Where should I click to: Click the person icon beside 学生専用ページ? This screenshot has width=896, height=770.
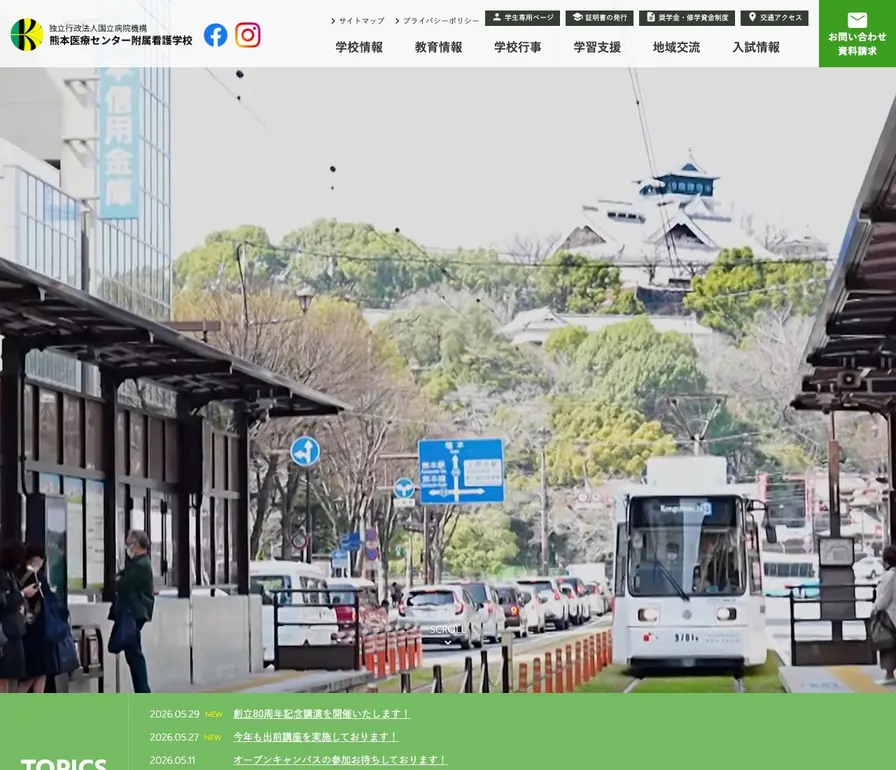tap(497, 18)
